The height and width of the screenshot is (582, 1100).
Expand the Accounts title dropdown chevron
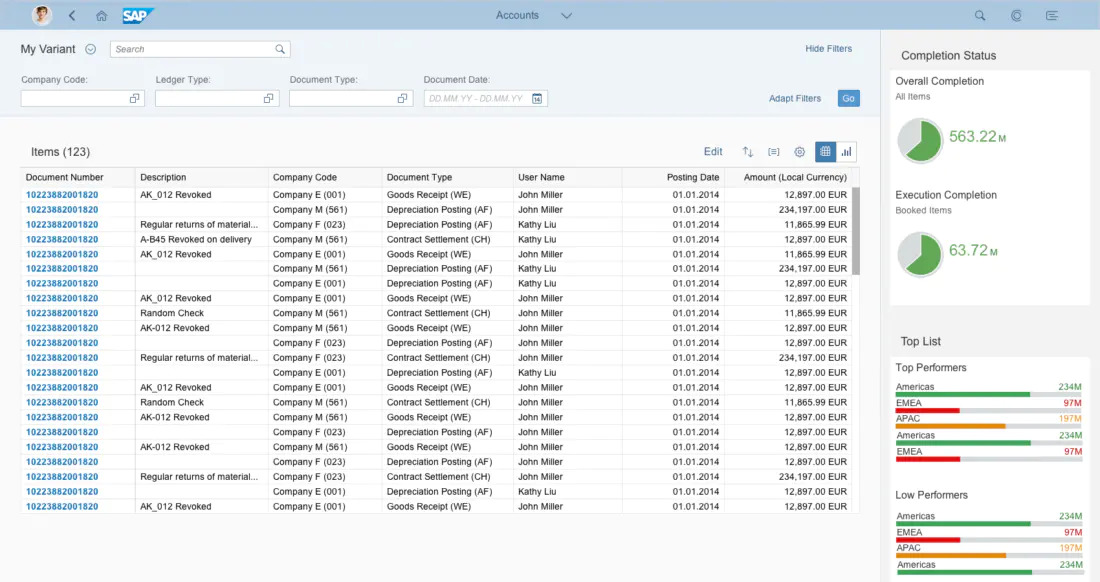[x=566, y=15]
